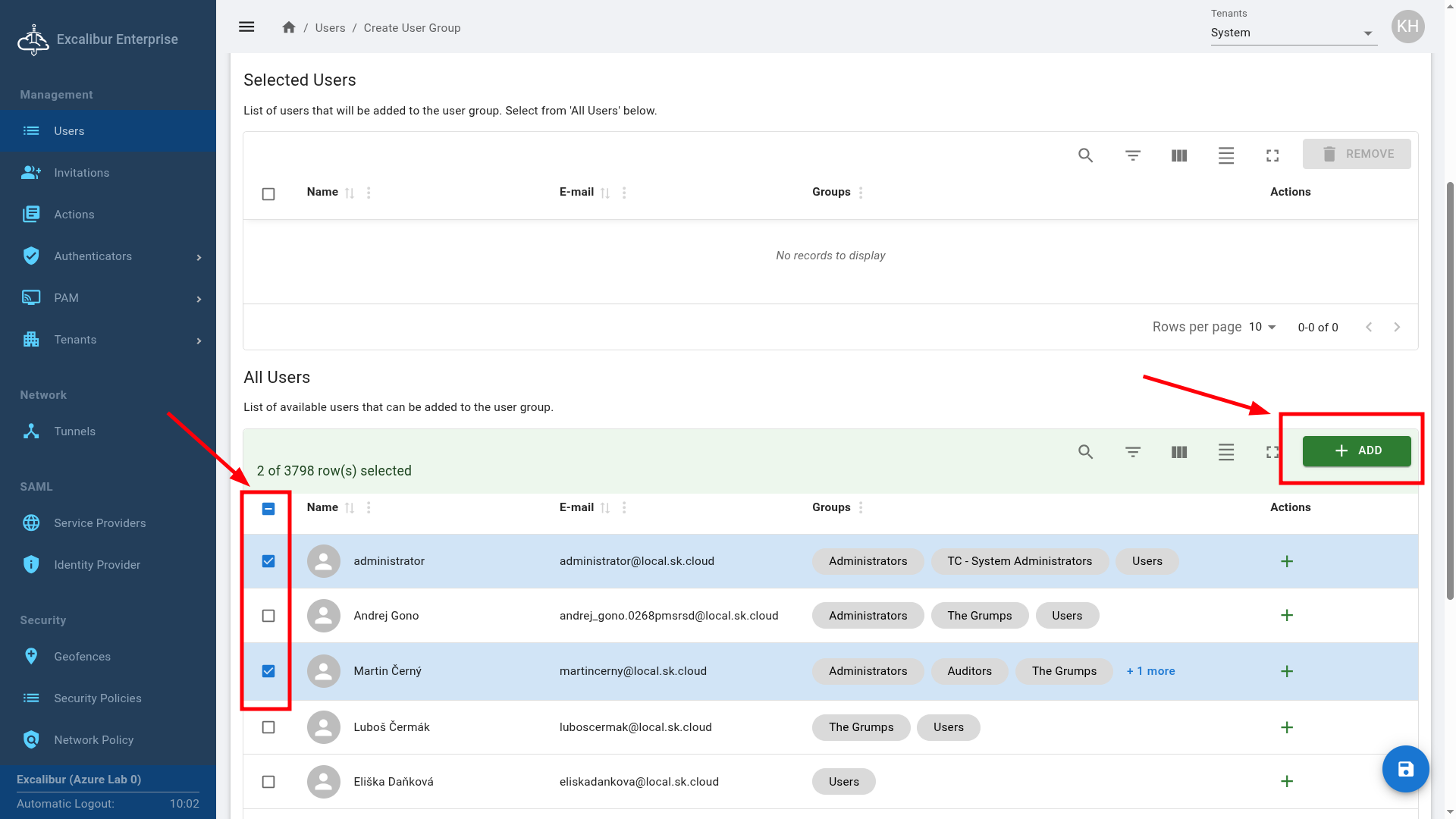Click the hamburger menu icon
The image size is (1456, 819).
pos(246,27)
